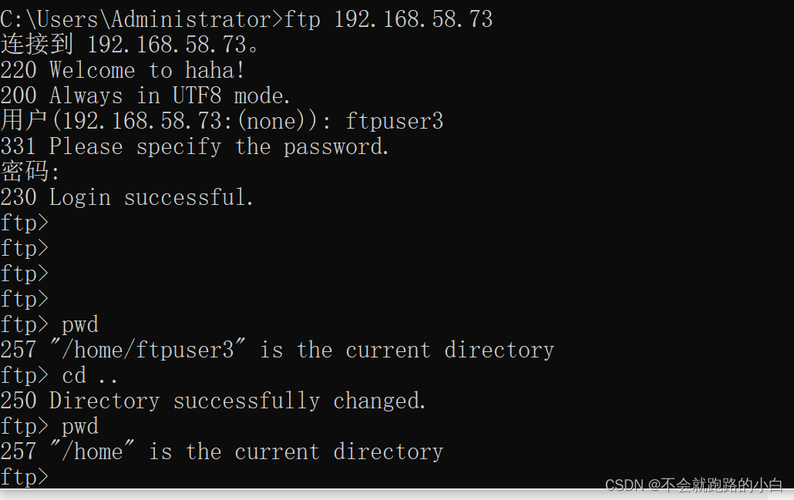Select the '220 Welcome to haha!' line
Viewport: 794px width, 500px height.
123,70
